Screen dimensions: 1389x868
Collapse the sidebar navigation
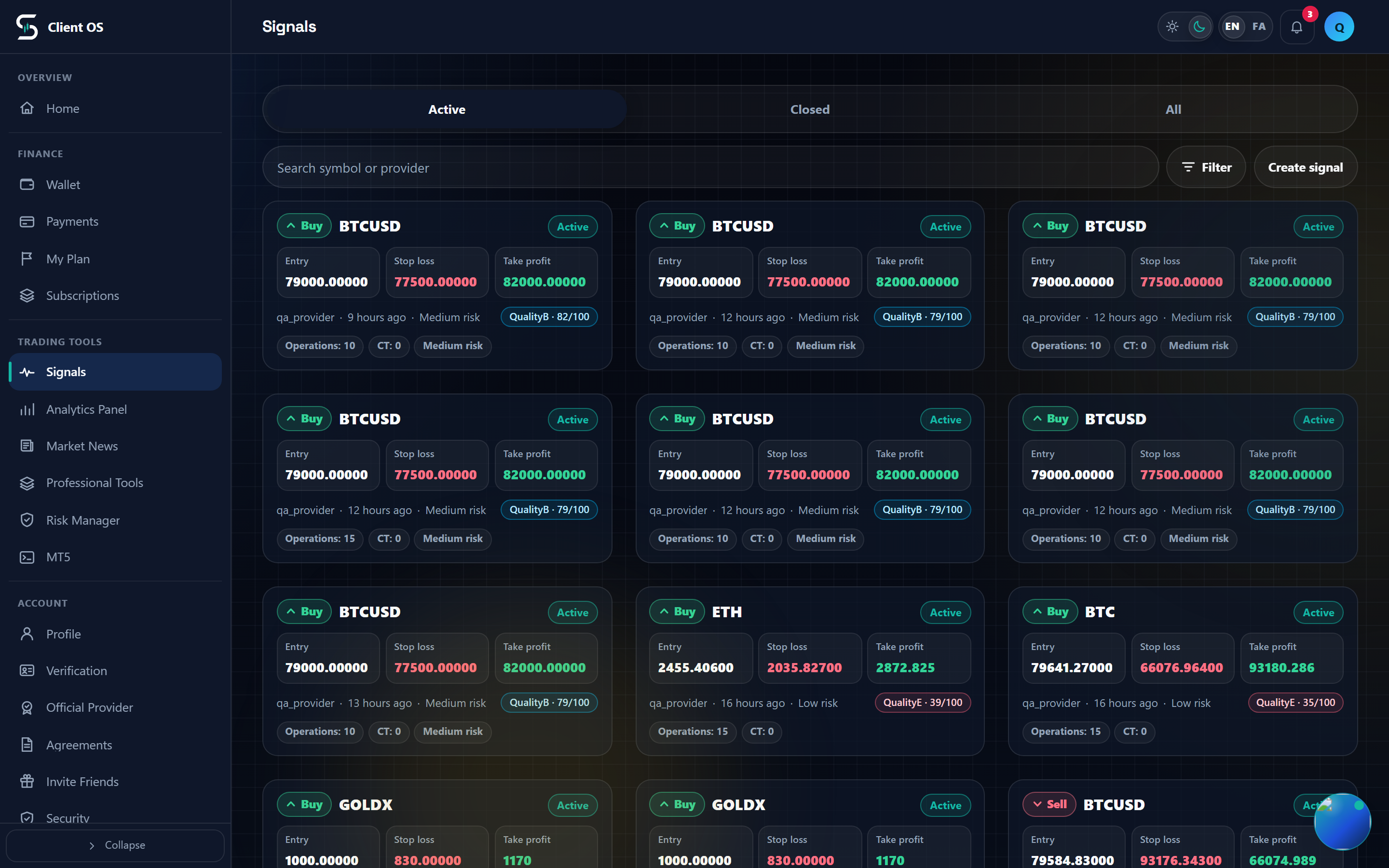(x=115, y=845)
